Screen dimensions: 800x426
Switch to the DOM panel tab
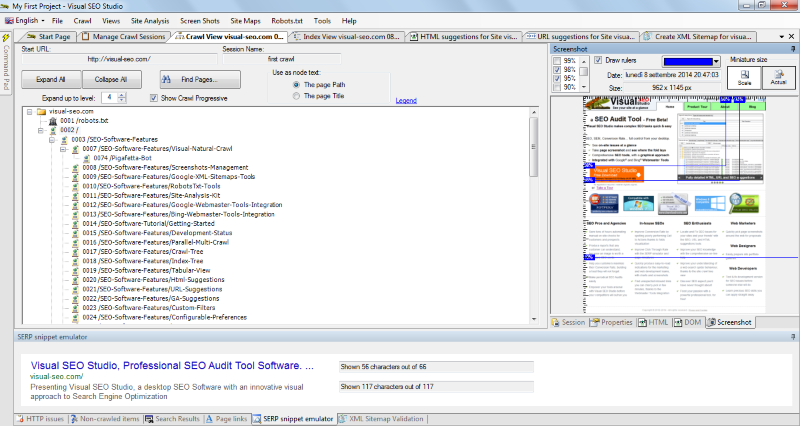(x=687, y=322)
